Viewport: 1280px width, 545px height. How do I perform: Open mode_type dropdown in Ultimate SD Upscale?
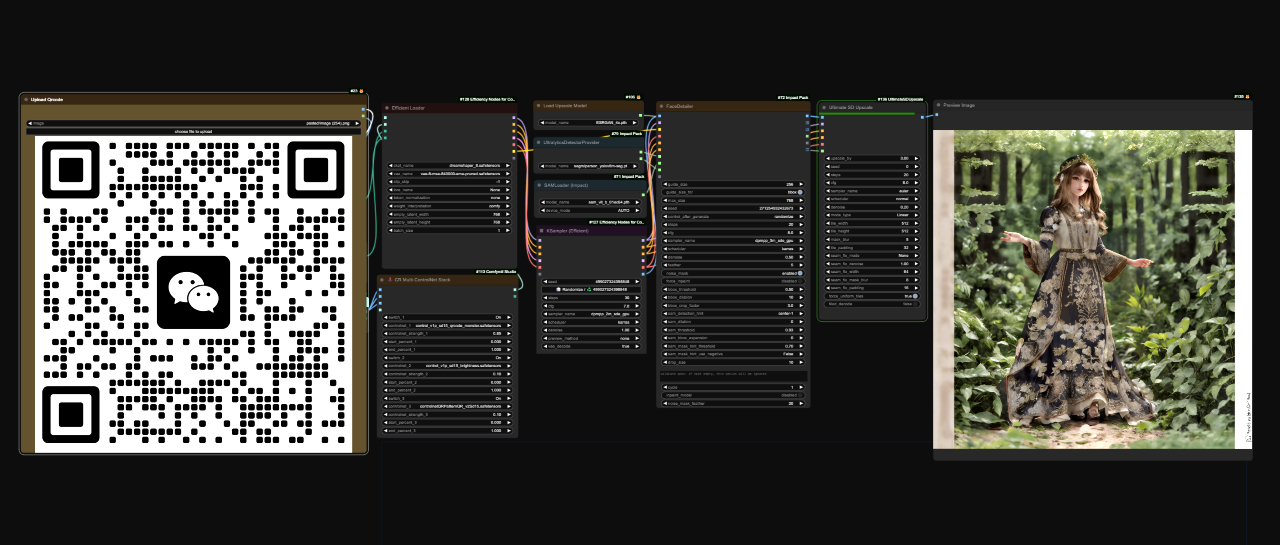pos(872,215)
